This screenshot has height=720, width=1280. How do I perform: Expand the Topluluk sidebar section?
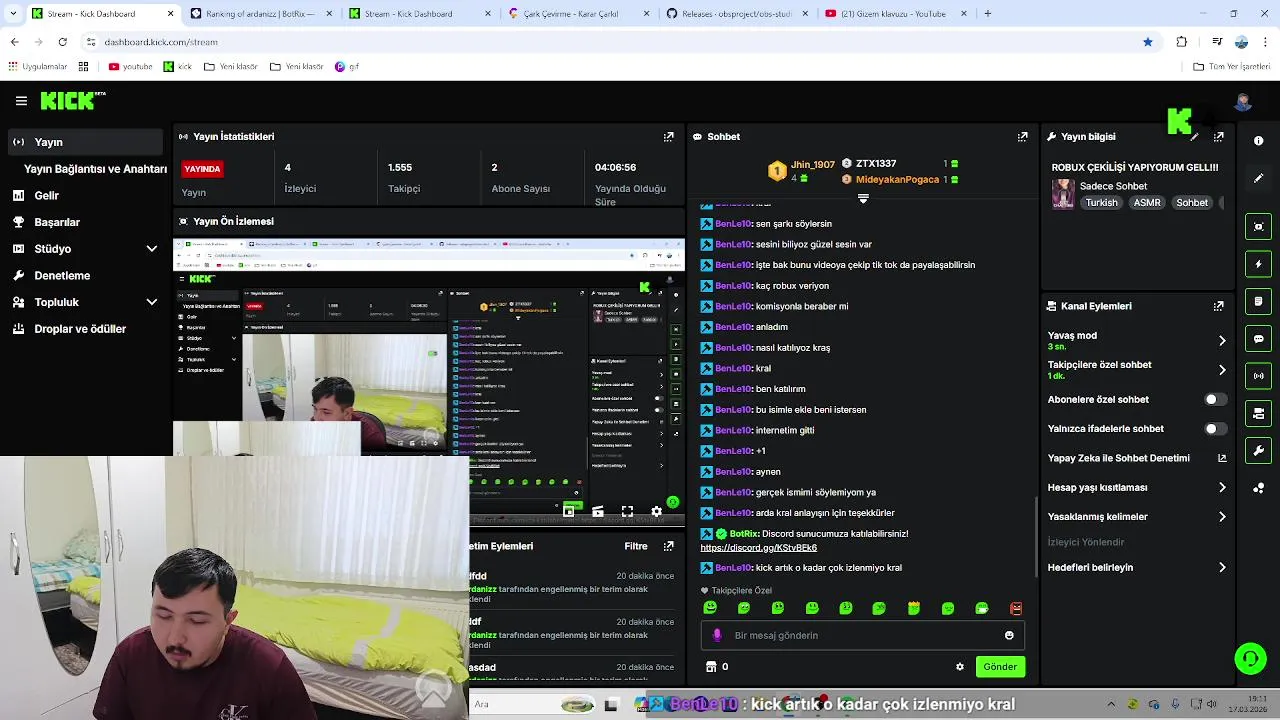(x=152, y=302)
